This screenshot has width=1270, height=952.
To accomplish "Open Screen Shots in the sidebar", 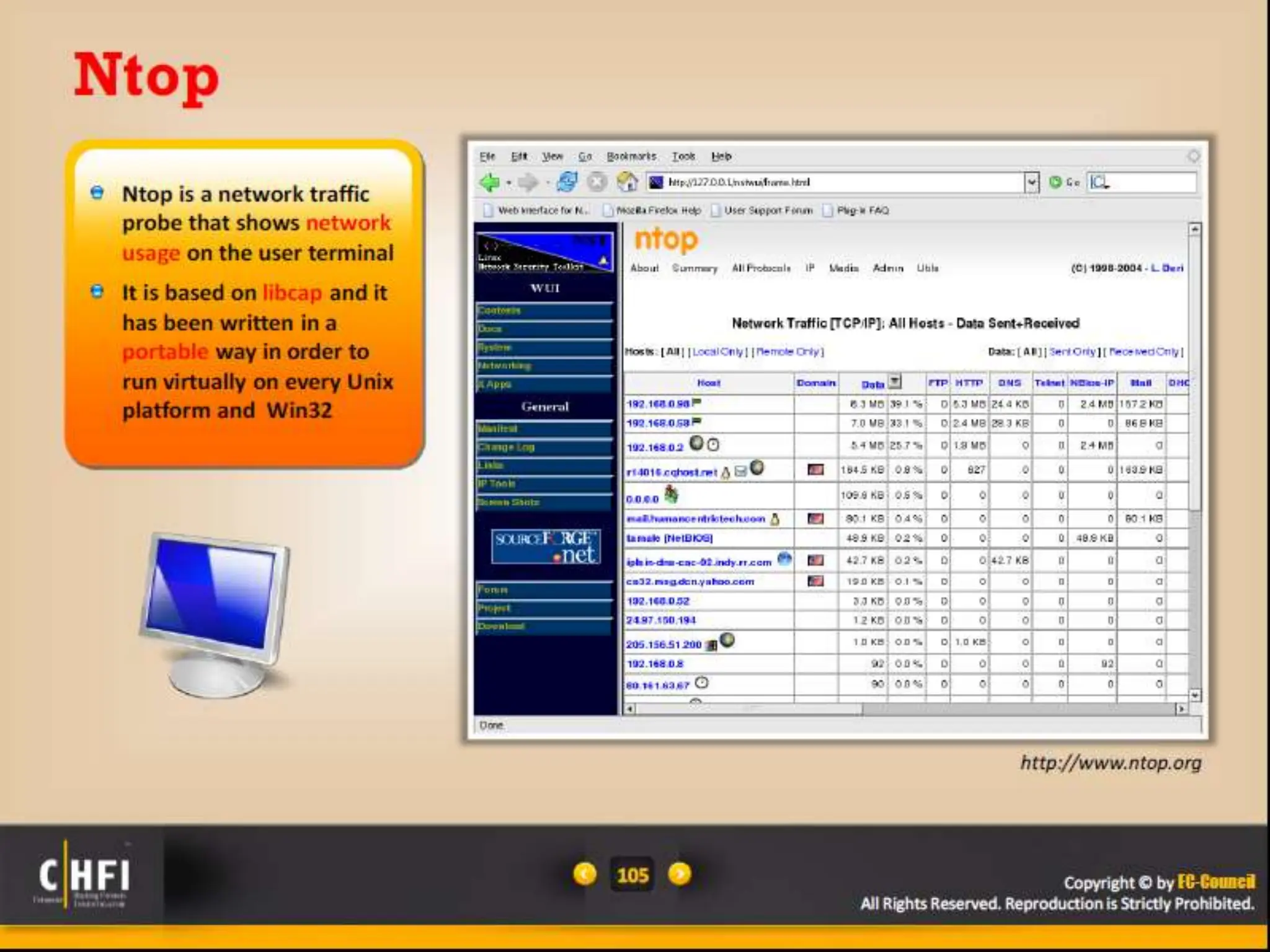I will (x=544, y=502).
